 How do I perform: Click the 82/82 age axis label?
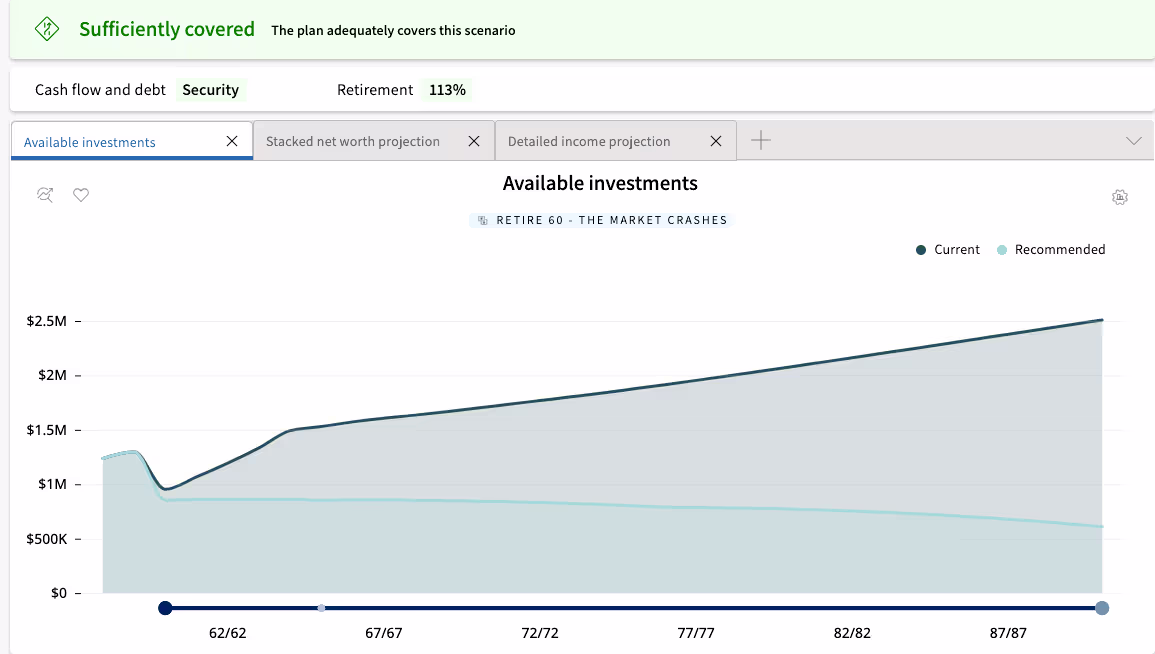(x=852, y=633)
